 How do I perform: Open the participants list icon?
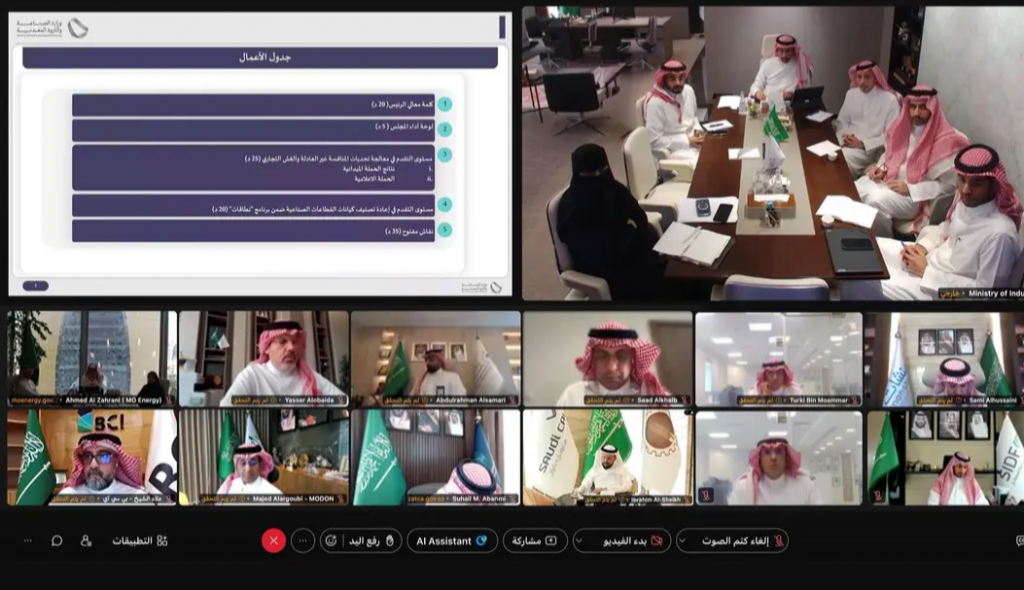86,541
